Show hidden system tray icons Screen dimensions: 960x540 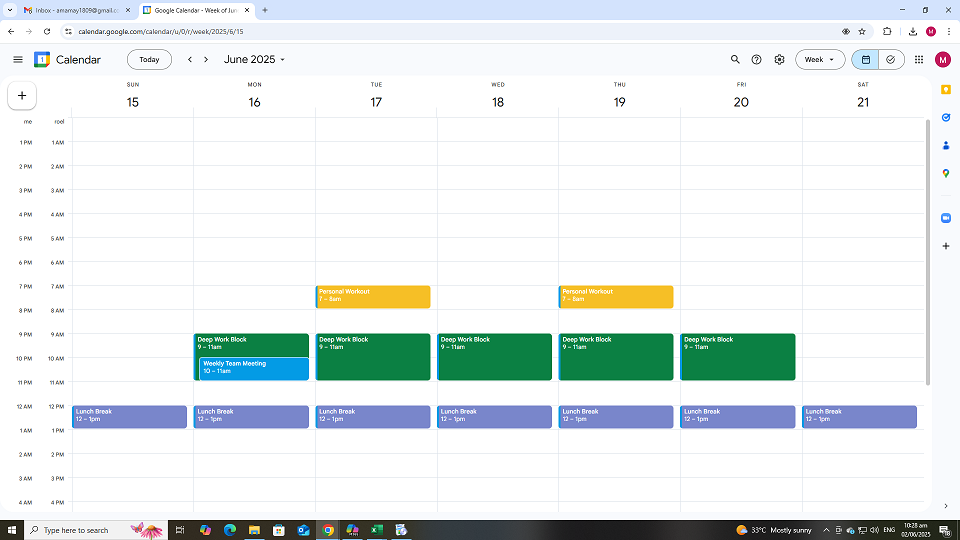point(826,530)
